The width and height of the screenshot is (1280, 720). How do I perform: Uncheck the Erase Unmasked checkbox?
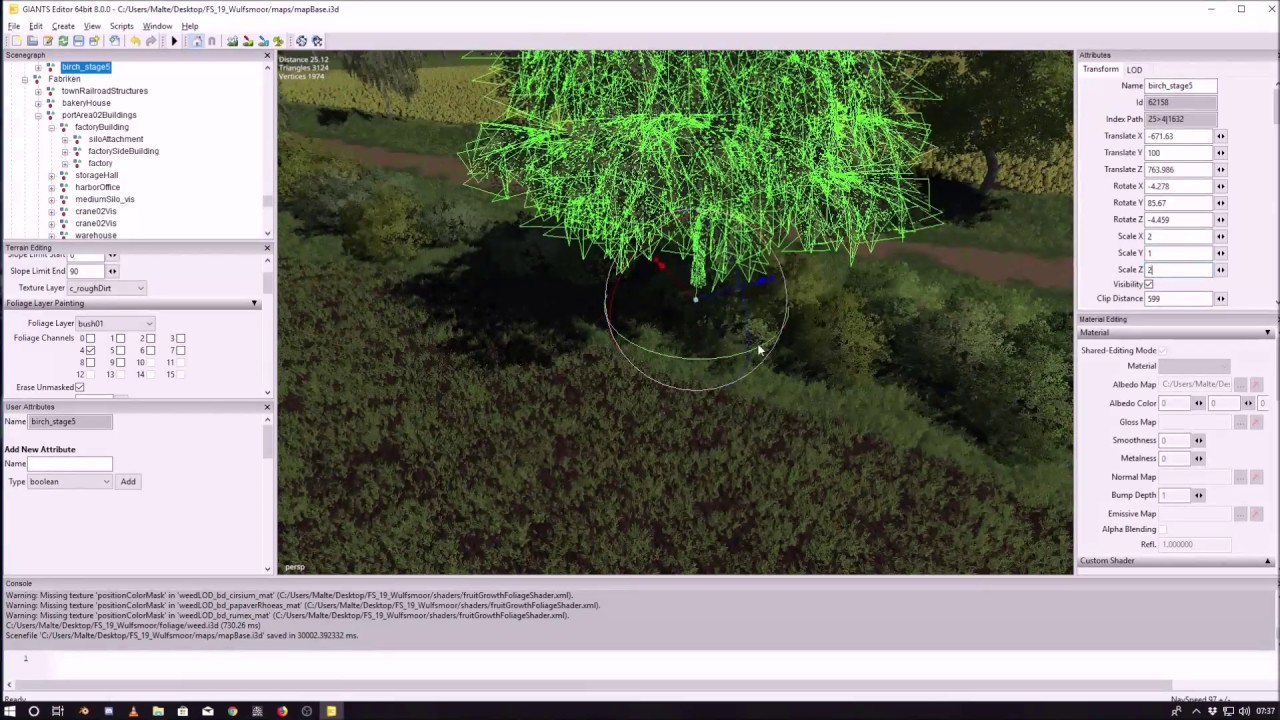click(x=79, y=388)
